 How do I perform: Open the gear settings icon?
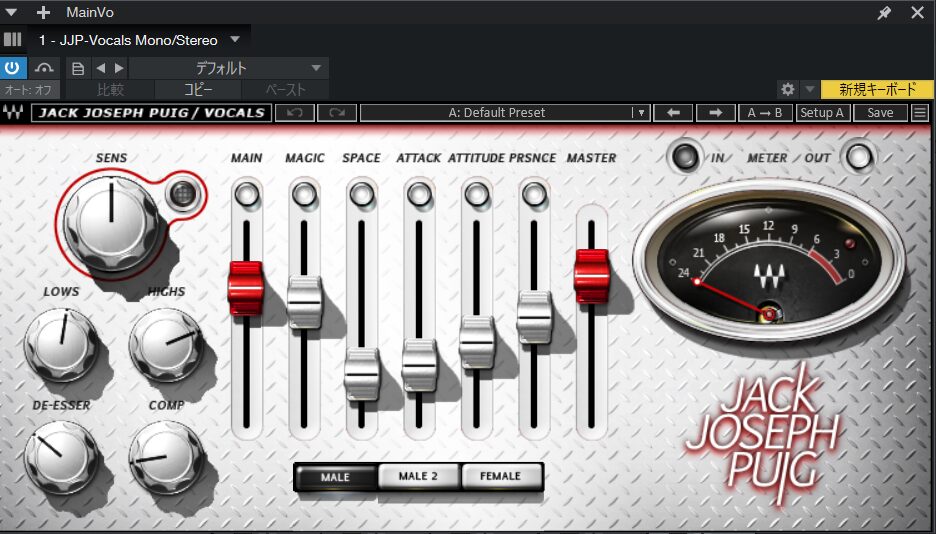tap(788, 89)
